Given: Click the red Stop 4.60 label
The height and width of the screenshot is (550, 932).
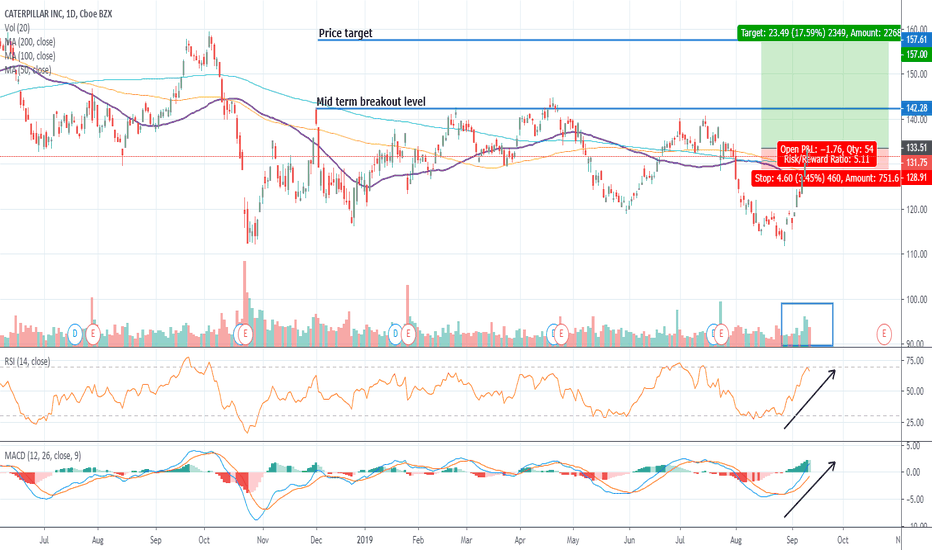Looking at the screenshot, I should (826, 178).
